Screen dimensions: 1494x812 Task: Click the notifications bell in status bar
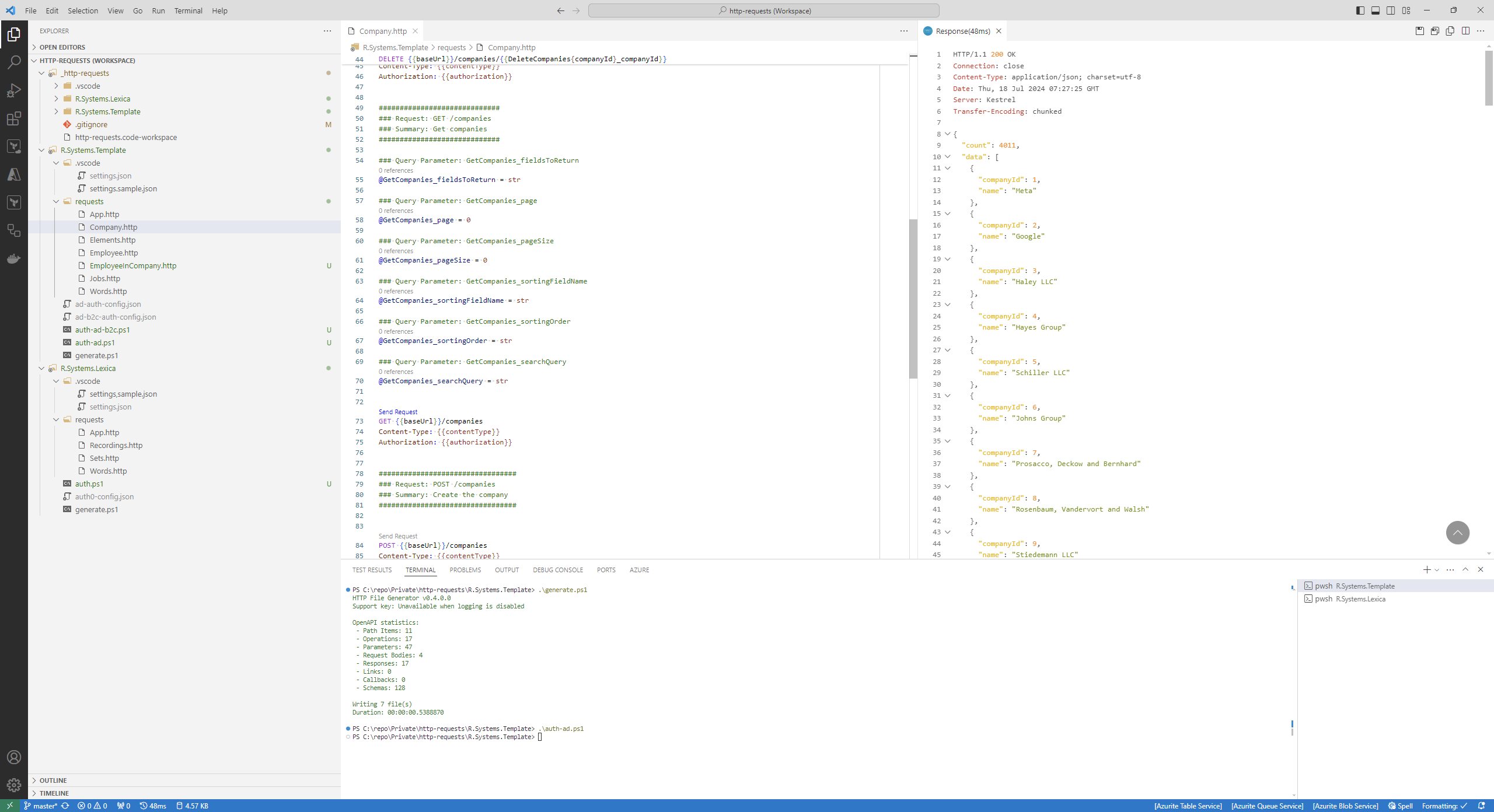coord(1481,806)
